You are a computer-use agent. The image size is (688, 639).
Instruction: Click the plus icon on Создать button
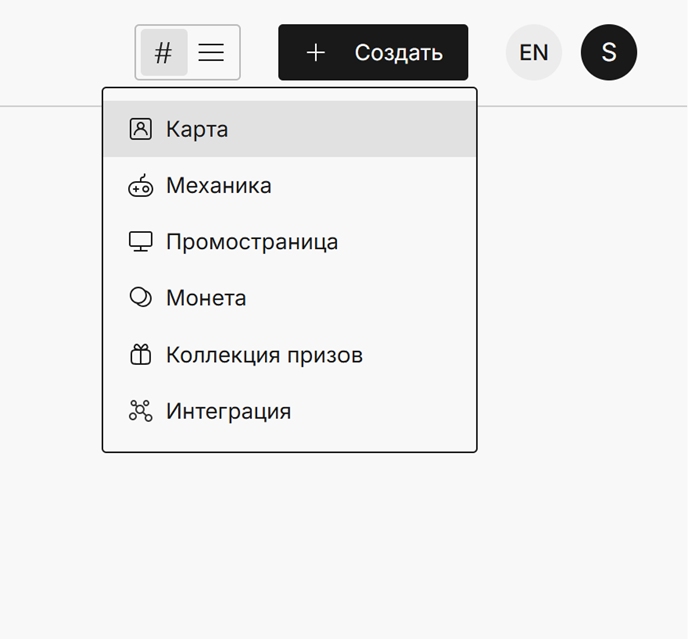[x=315, y=53]
